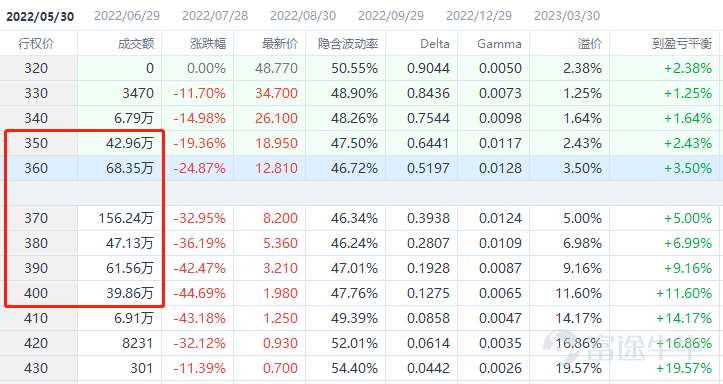Select strike price 370 cell
723x384 pixels.
39,218
